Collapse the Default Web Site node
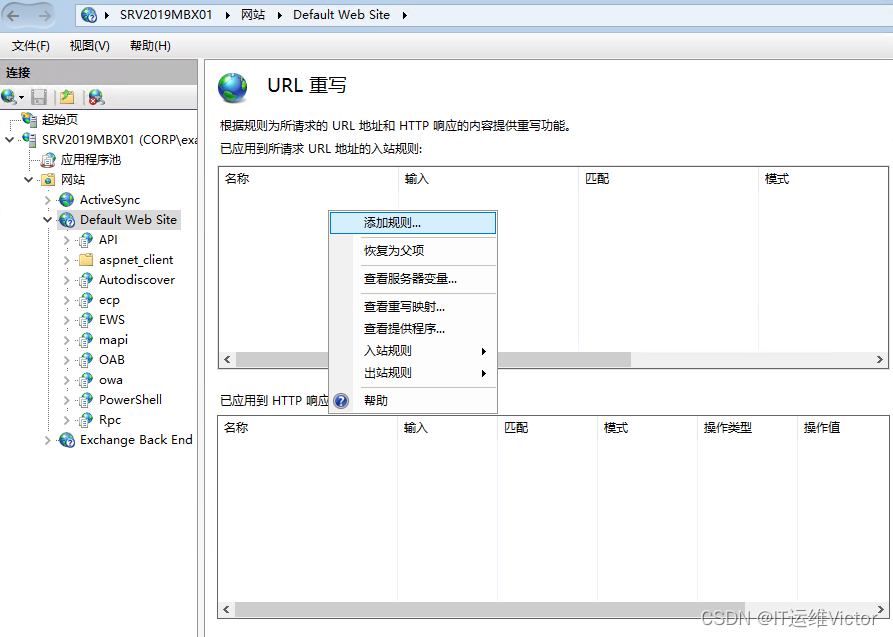This screenshot has height=637, width=893. [x=48, y=220]
